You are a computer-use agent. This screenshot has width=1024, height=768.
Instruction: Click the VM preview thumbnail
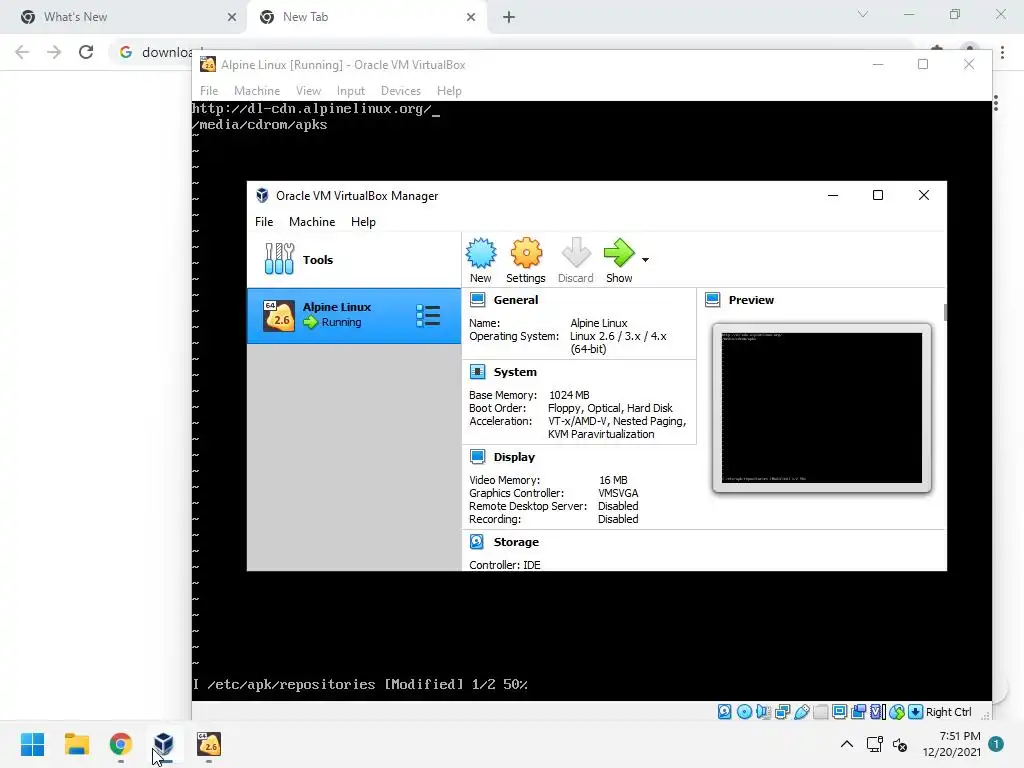tap(822, 408)
